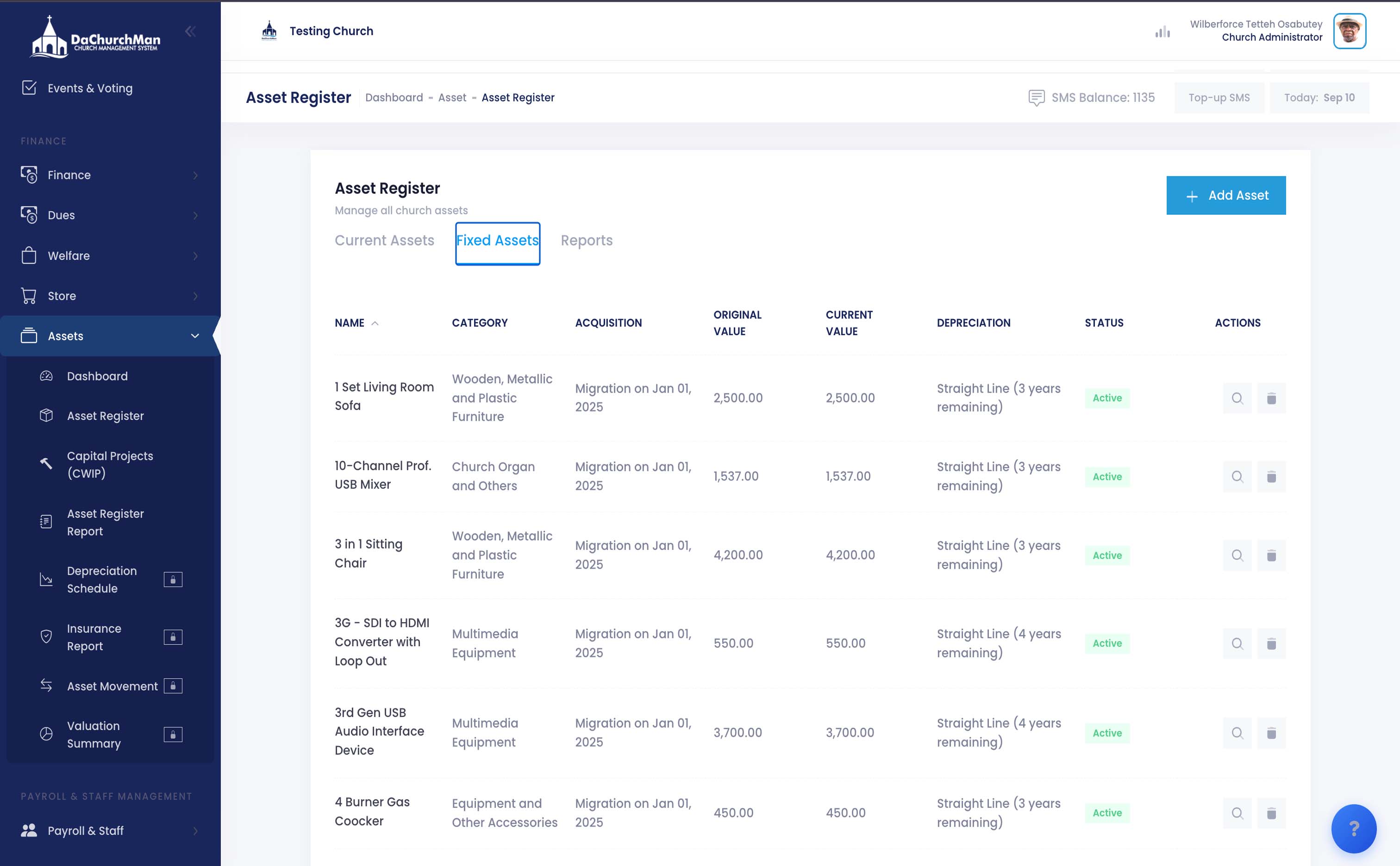Click lock icon beside Depreciation Schedule
Viewport: 1400px width, 866px height.
[173, 579]
